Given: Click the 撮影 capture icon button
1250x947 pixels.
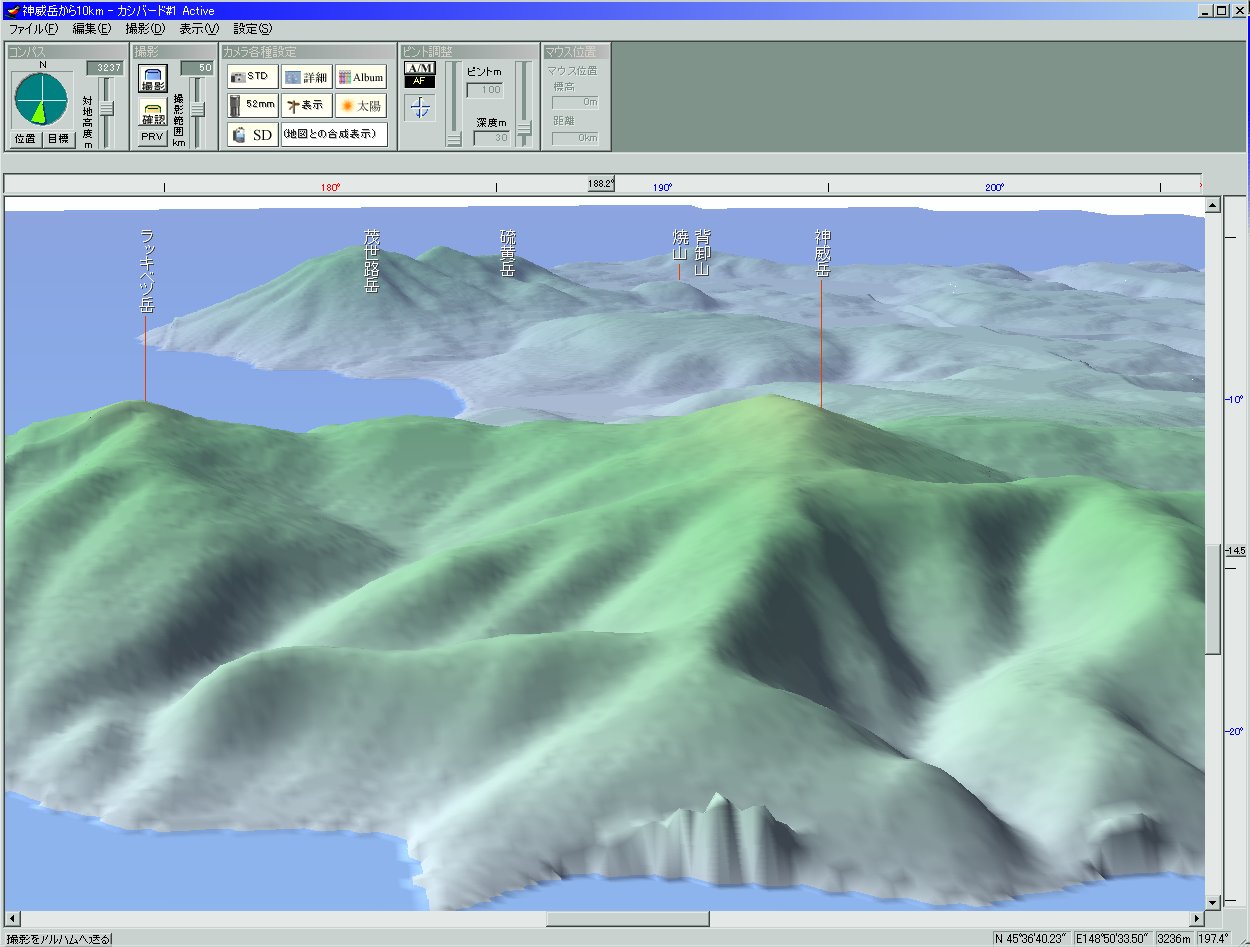Looking at the screenshot, I should (152, 80).
